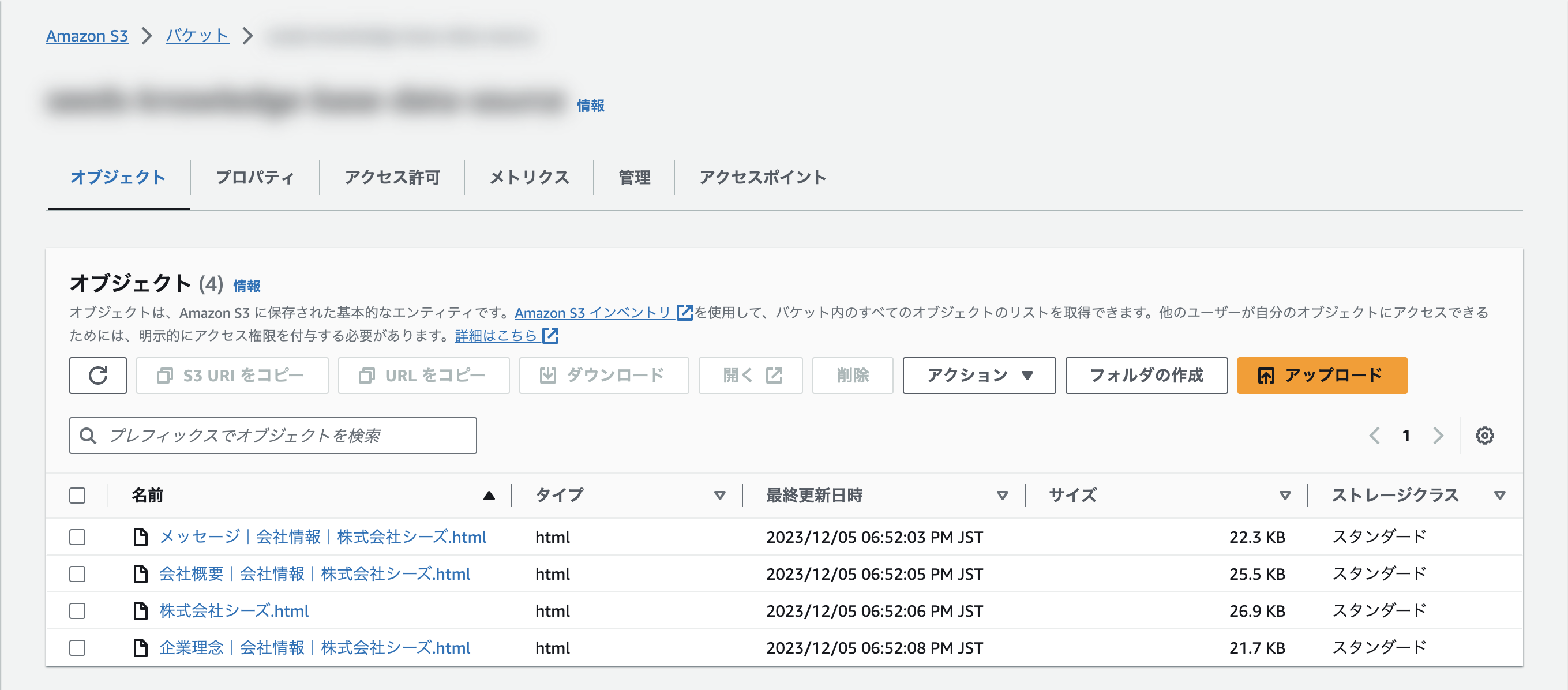This screenshot has width=1568, height=690.
Task: Select checkbox for 企業理念 html file row
Action: pyautogui.click(x=77, y=648)
